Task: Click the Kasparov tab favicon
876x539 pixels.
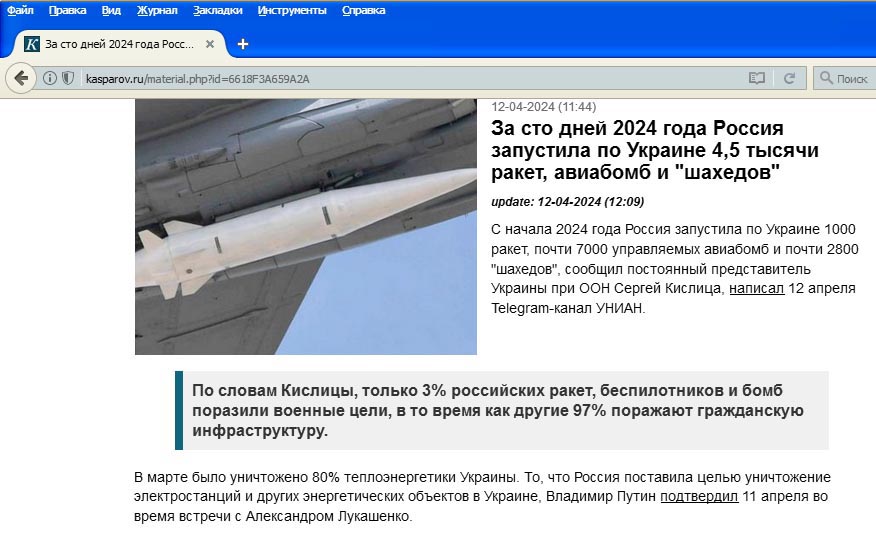Action: click(31, 44)
